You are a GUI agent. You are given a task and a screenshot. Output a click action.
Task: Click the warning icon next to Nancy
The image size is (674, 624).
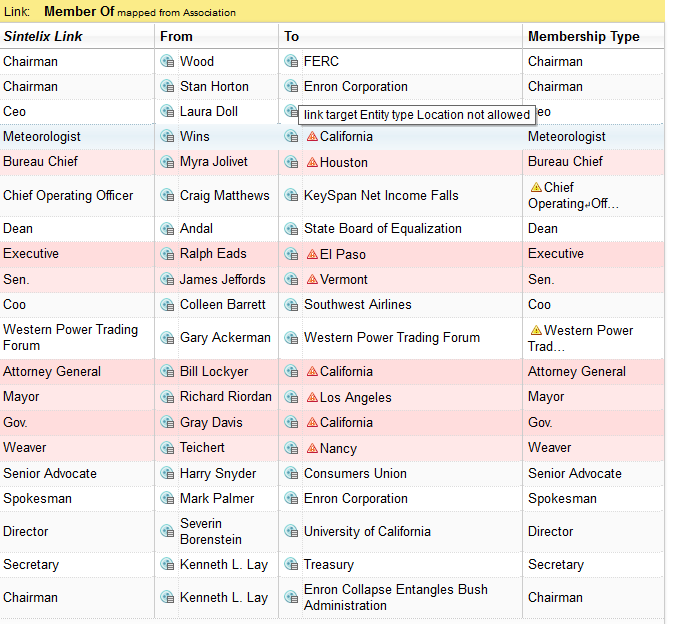click(312, 449)
